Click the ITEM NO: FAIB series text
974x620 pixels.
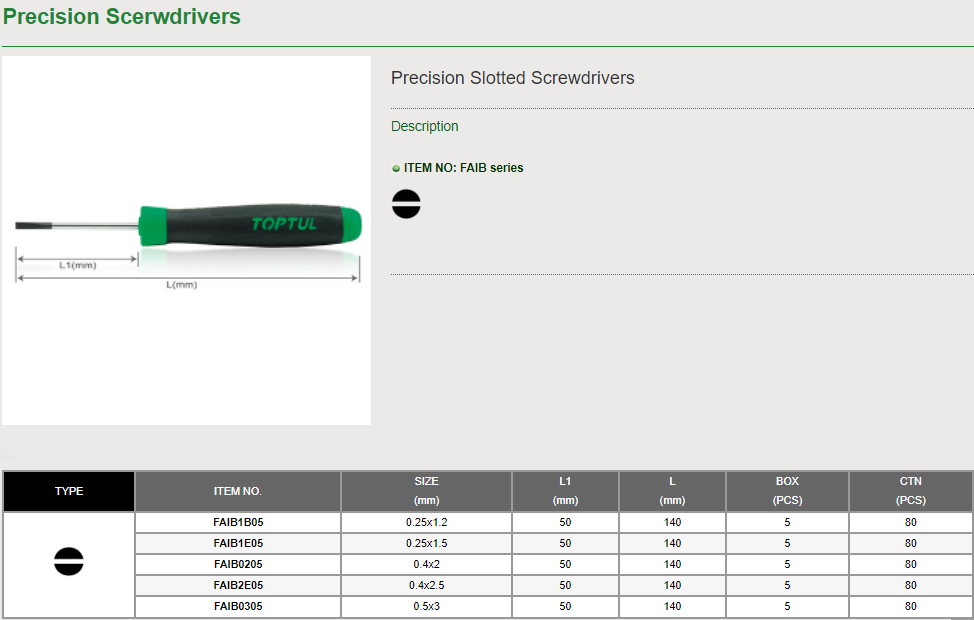(x=463, y=168)
